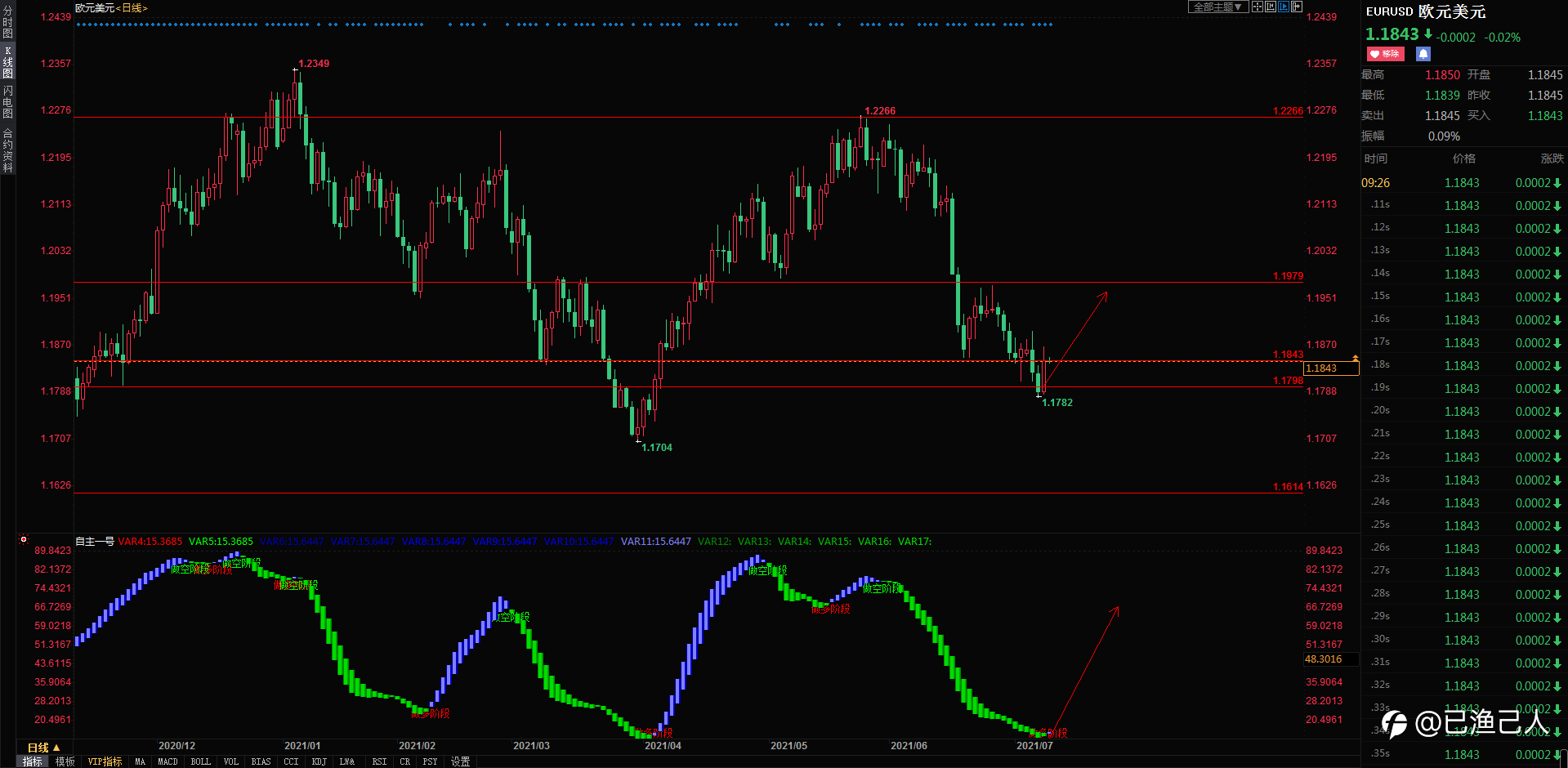This screenshot has height=768, width=1568.
Task: Switch indicator to BOLL
Action: [200, 761]
